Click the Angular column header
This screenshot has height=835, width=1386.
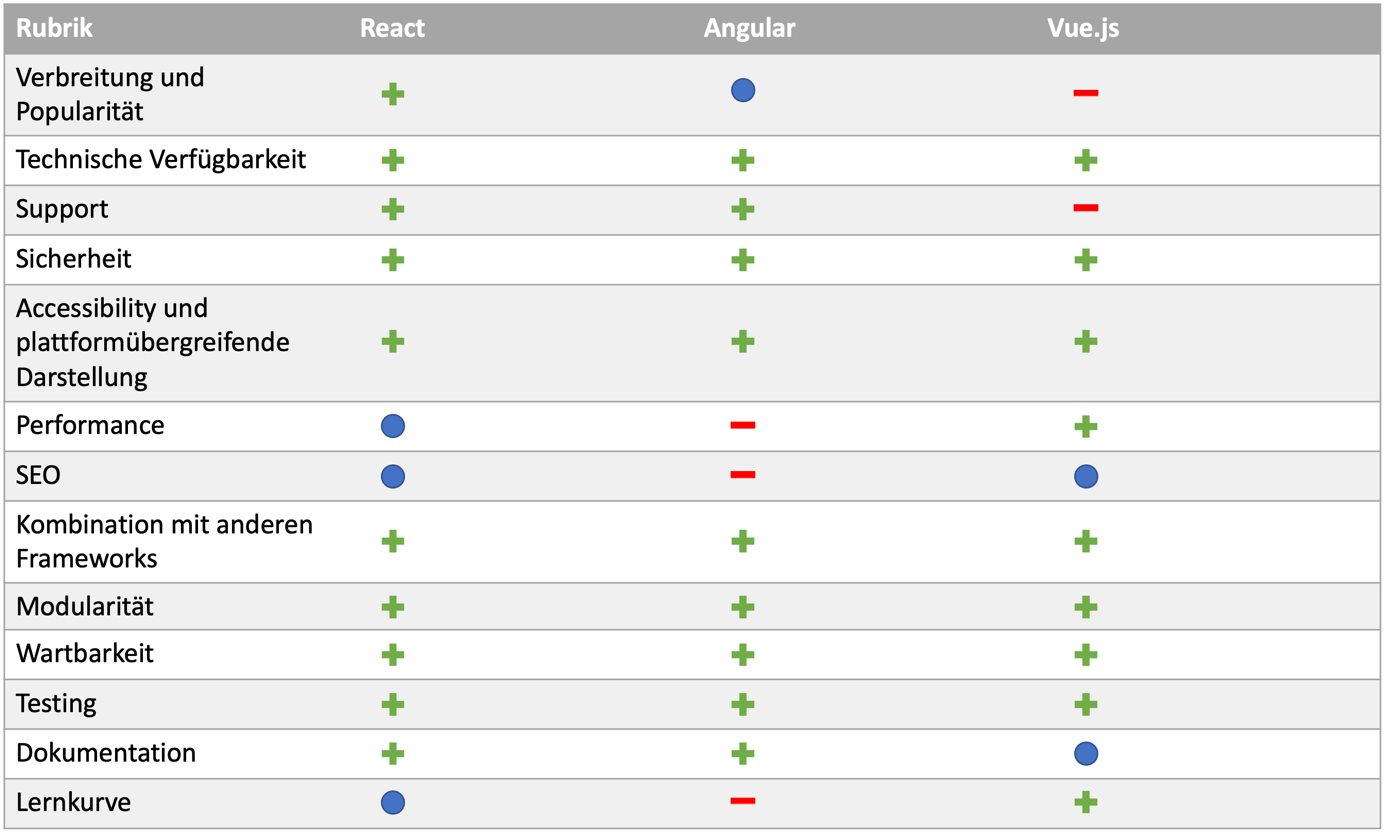point(749,28)
